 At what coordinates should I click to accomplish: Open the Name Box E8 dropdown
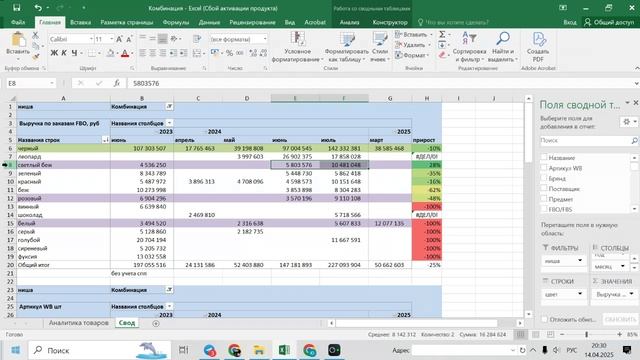pyautogui.click(x=52, y=83)
